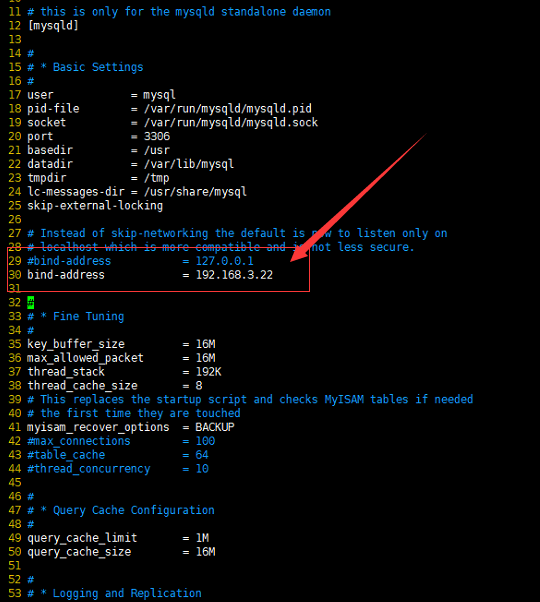This screenshot has height=602, width=540.
Task: Click the max_connections value 100
Action: [x=205, y=441]
